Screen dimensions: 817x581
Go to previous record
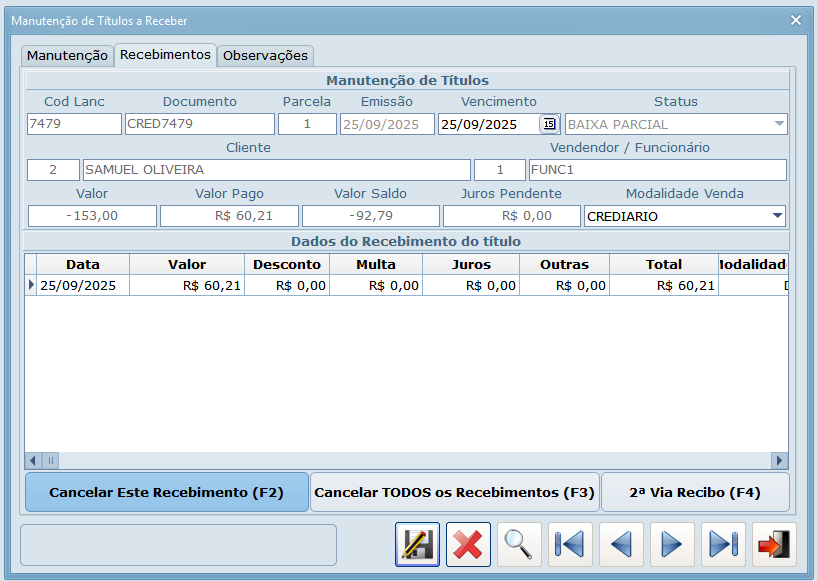pos(621,544)
